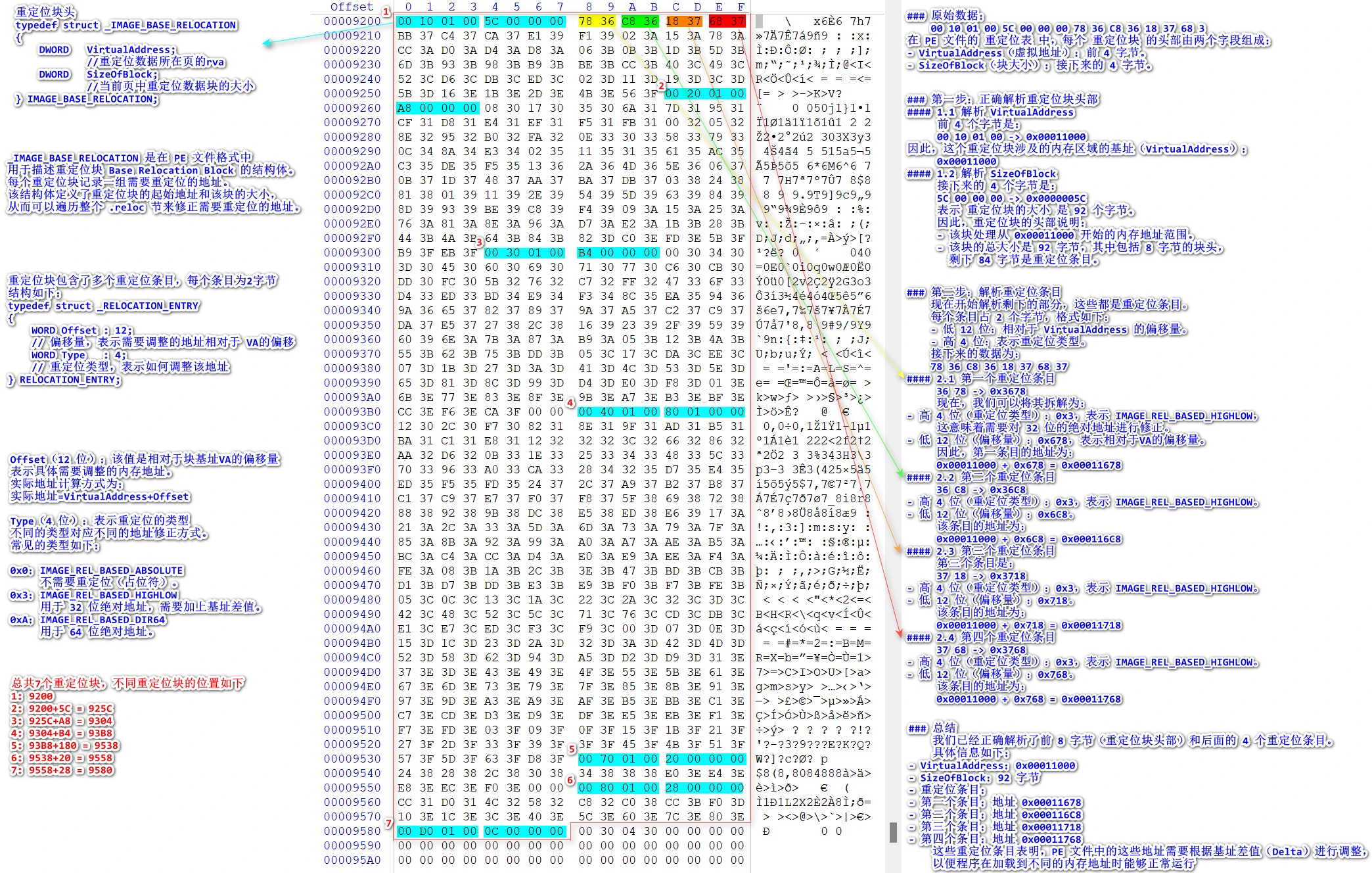Click red numbered marker 3 in hex view
Viewport: 1372px width, 873px height.
480,243
